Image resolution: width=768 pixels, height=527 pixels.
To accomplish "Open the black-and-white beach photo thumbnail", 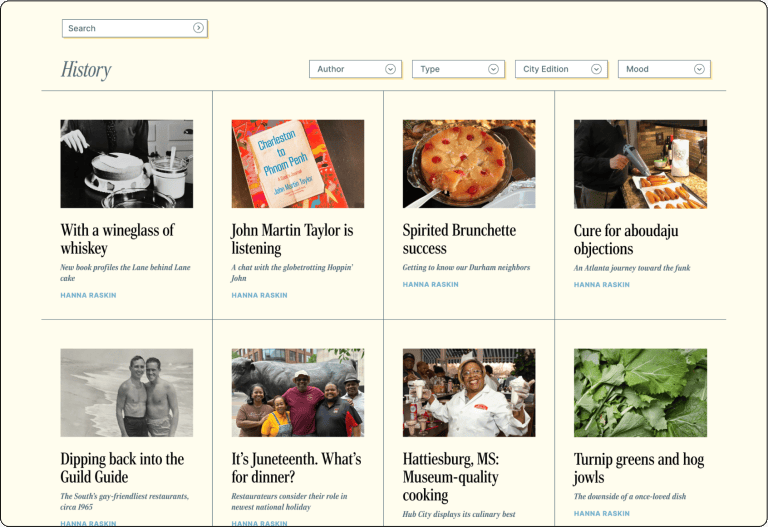I will [x=127, y=393].
